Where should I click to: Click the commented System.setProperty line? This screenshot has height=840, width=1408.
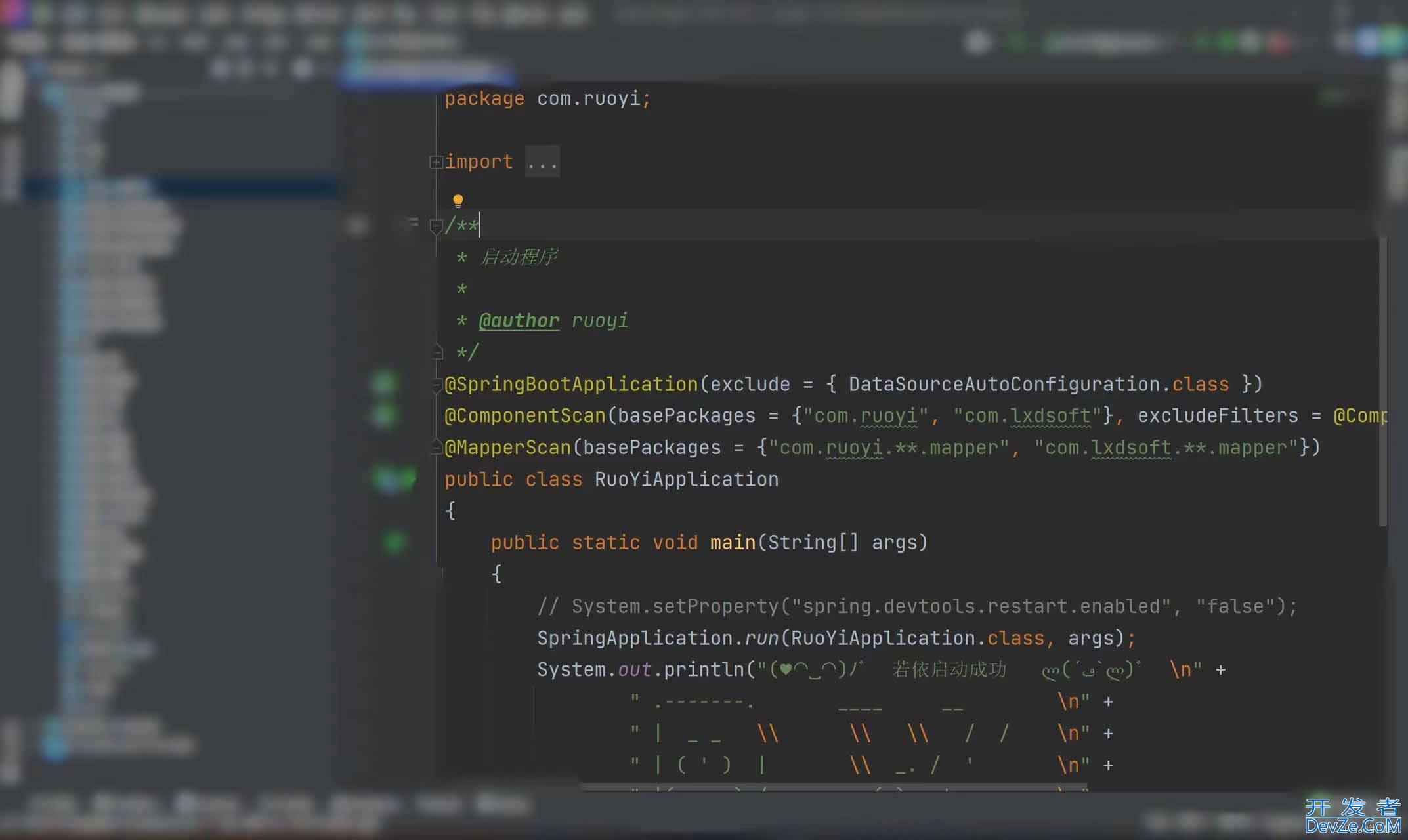[x=917, y=606]
